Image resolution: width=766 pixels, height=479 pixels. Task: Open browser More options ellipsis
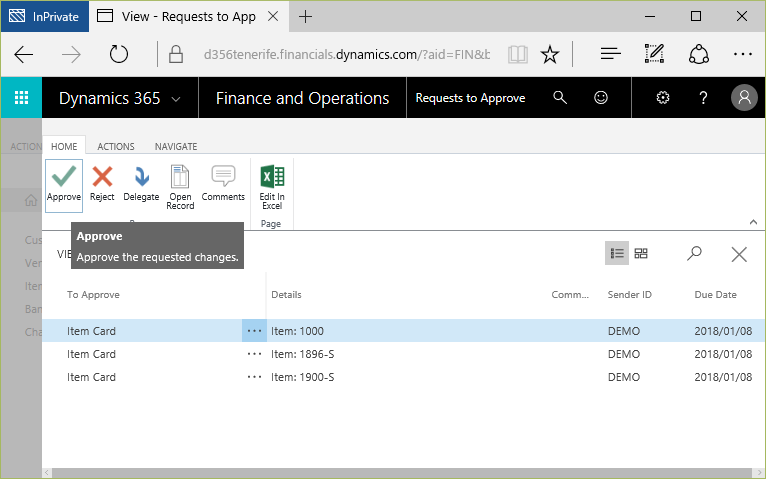coord(743,54)
